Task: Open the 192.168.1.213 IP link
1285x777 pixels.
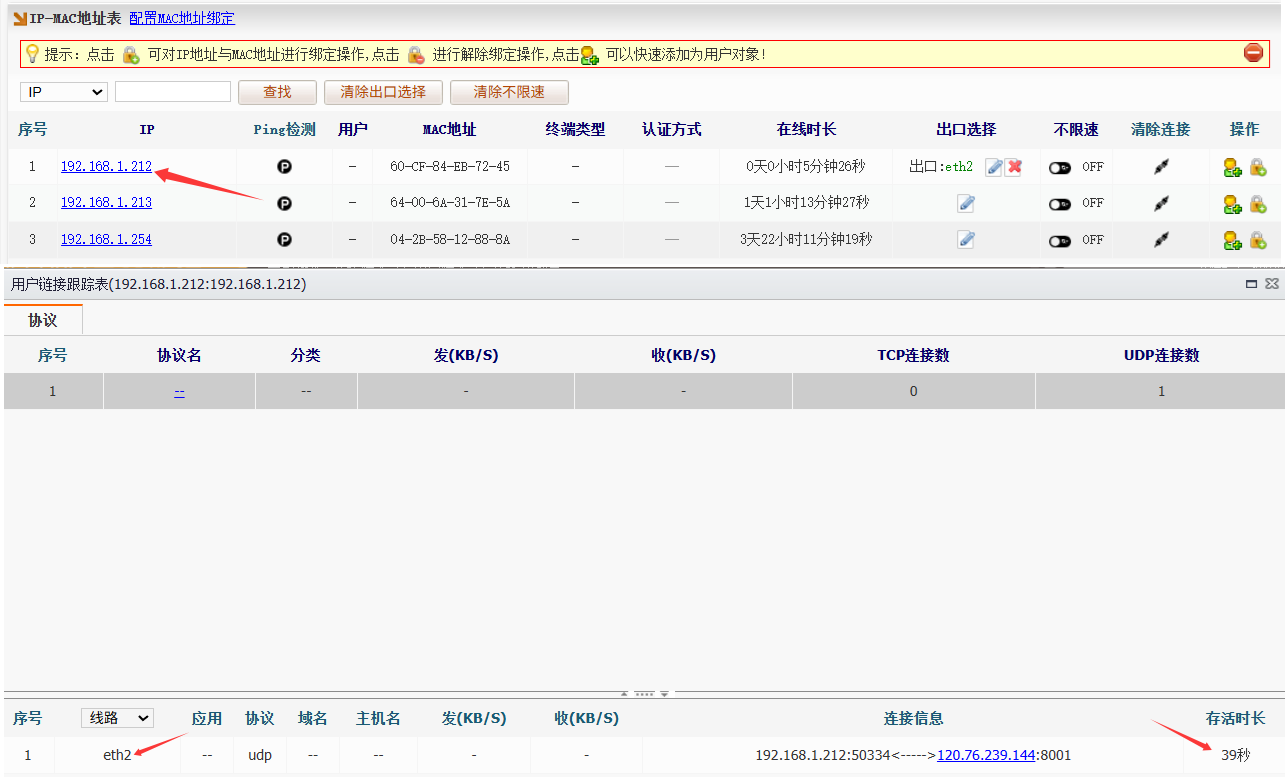Action: [106, 203]
